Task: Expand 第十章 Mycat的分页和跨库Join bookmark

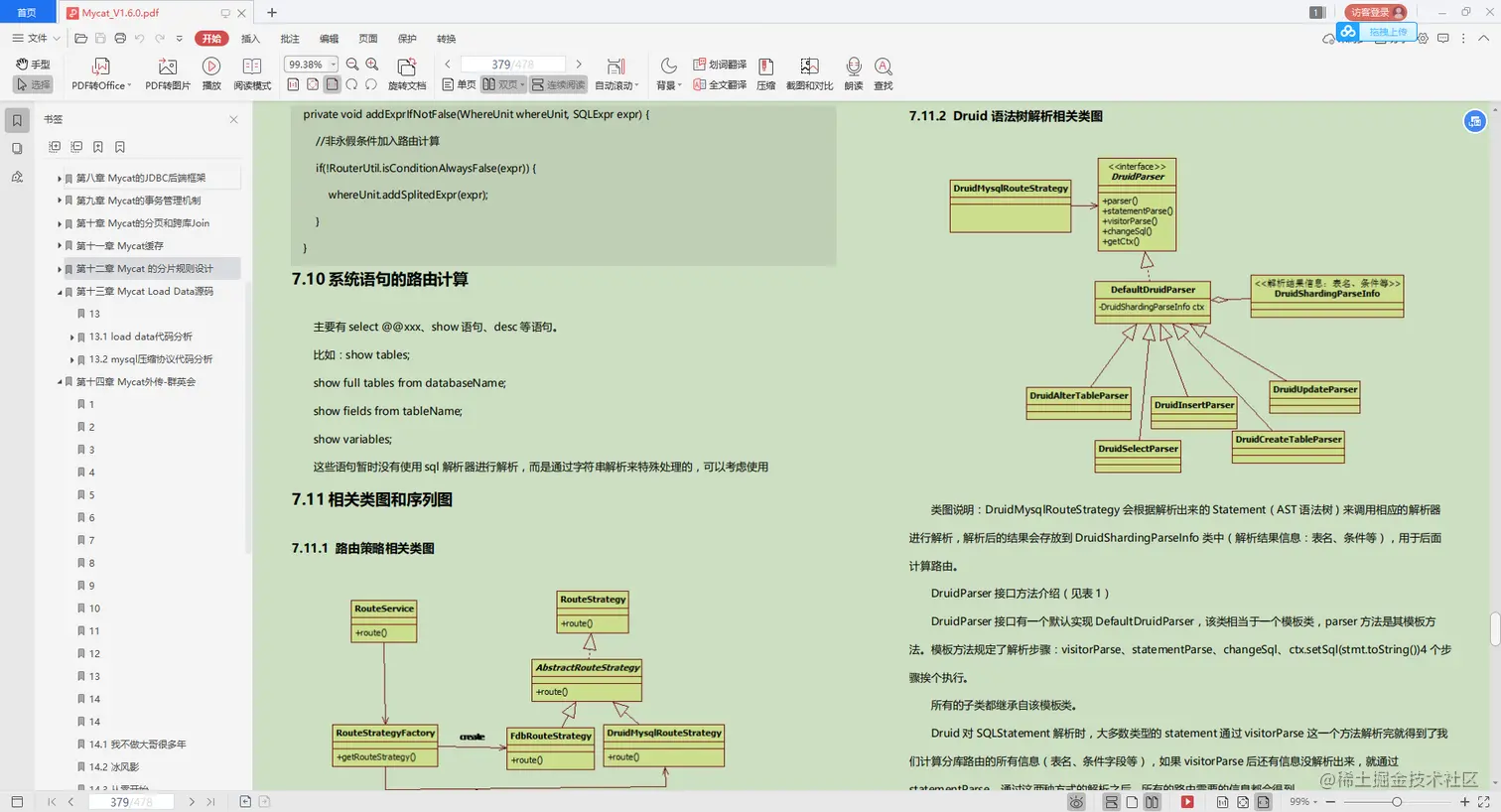Action: [59, 223]
